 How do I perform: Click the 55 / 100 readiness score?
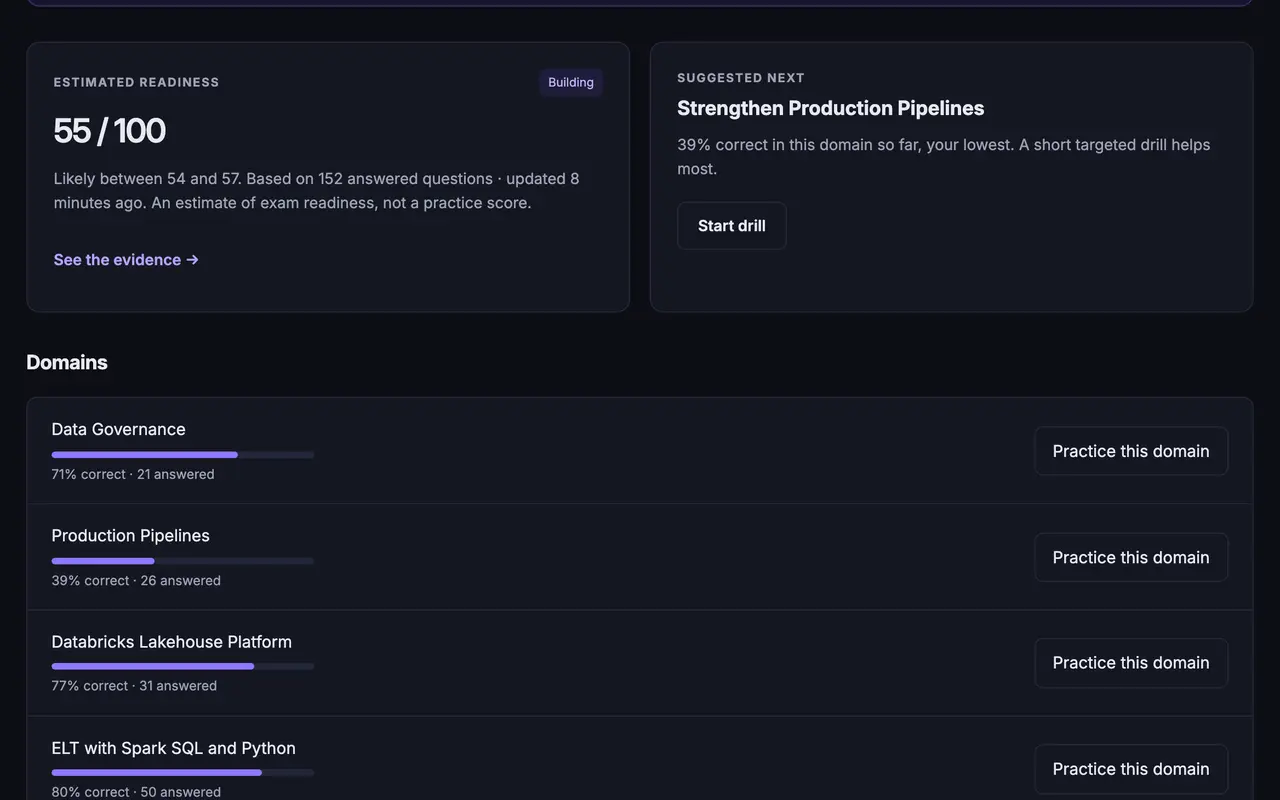[110, 131]
